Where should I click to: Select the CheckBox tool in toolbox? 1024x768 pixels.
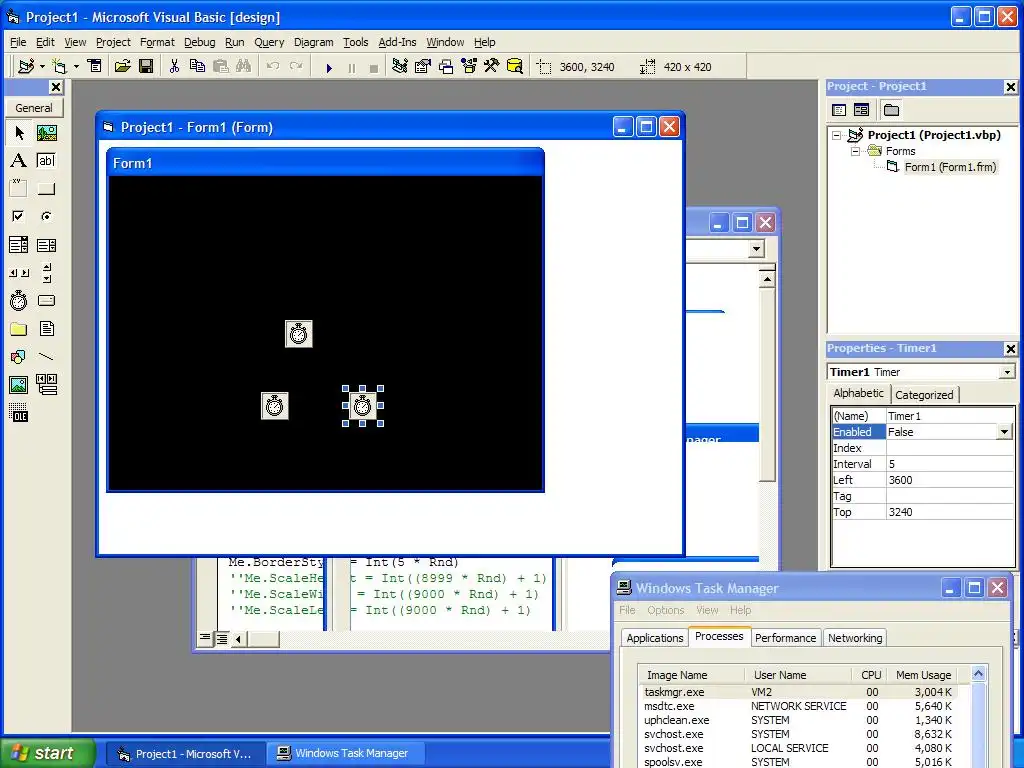coord(19,216)
